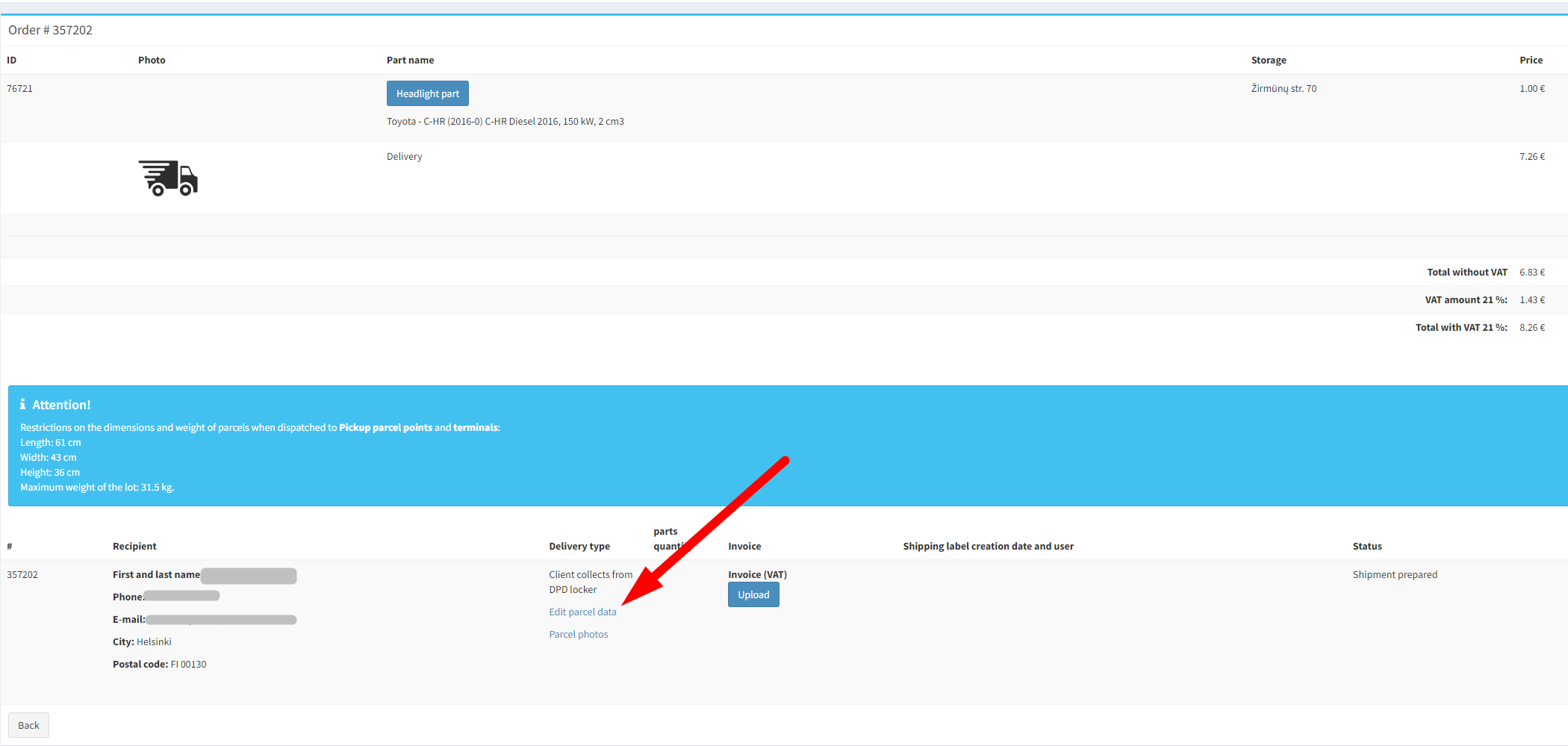This screenshot has height=746, width=1568.
Task: Click the 7.26 € delivery price
Action: click(1531, 156)
